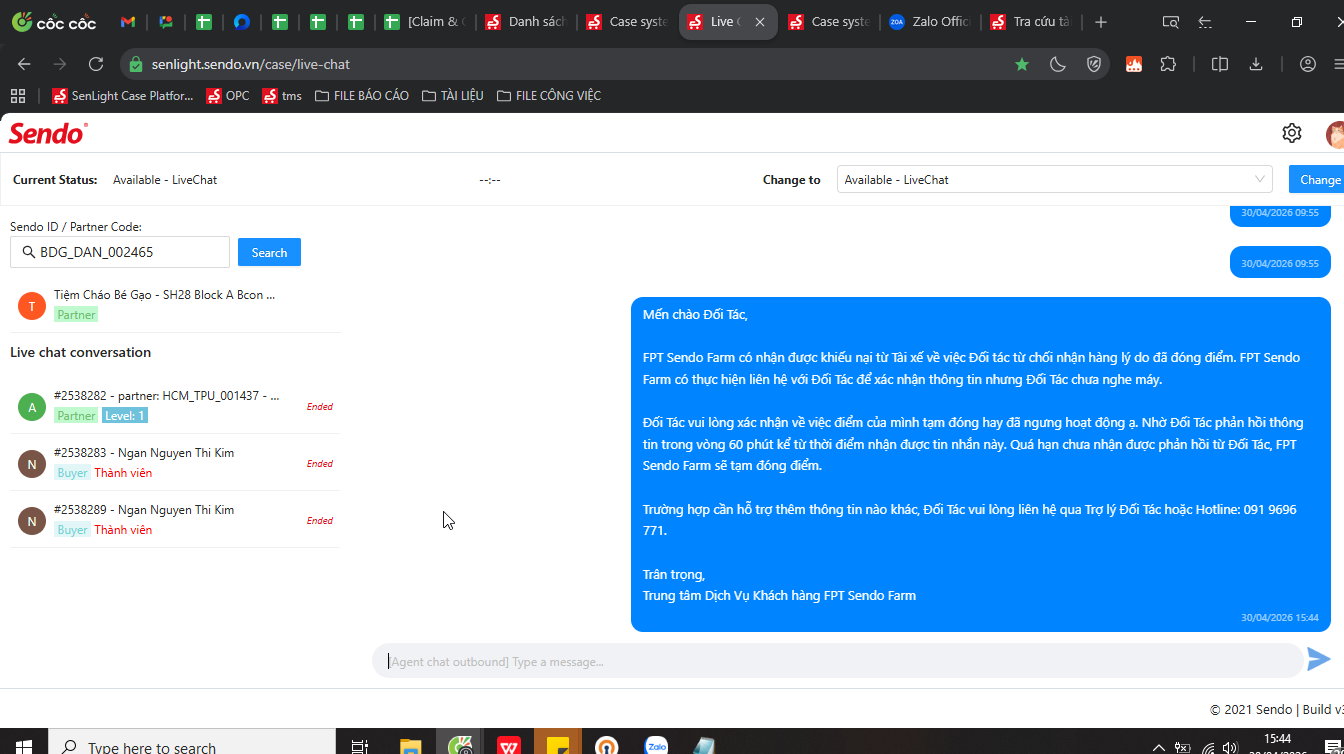Open the WPS Office taskbar icon
The image size is (1344, 754).
(508, 746)
